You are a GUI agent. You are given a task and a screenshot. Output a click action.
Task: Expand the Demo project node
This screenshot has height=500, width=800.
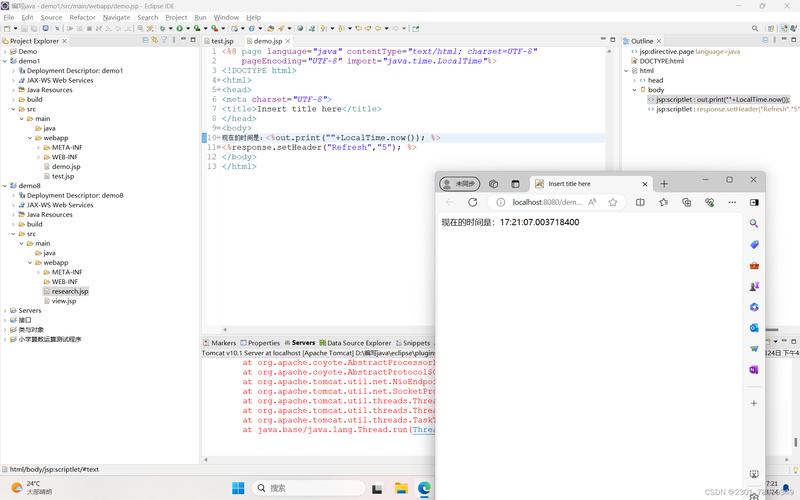point(5,52)
